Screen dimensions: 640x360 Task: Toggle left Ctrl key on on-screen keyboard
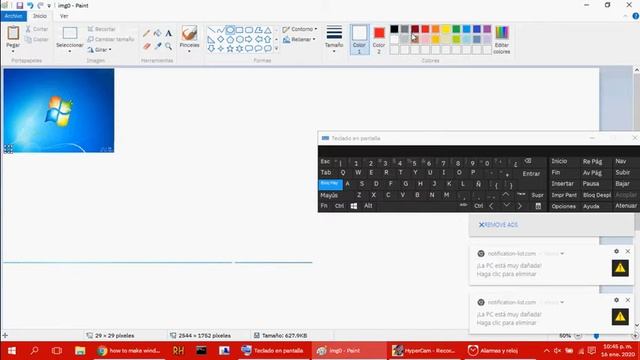tap(339, 206)
